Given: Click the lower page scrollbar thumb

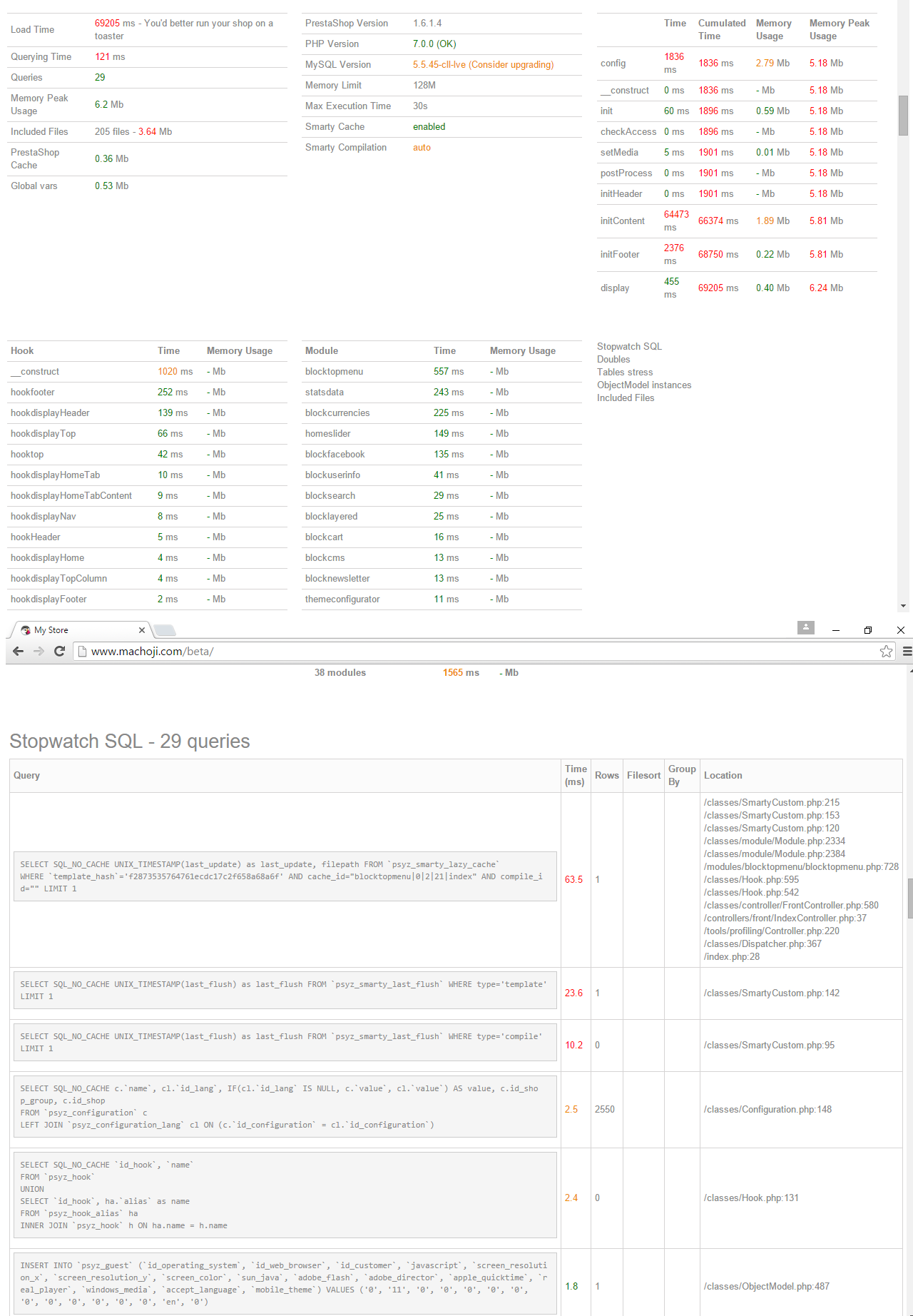Looking at the screenshot, I should point(910,898).
